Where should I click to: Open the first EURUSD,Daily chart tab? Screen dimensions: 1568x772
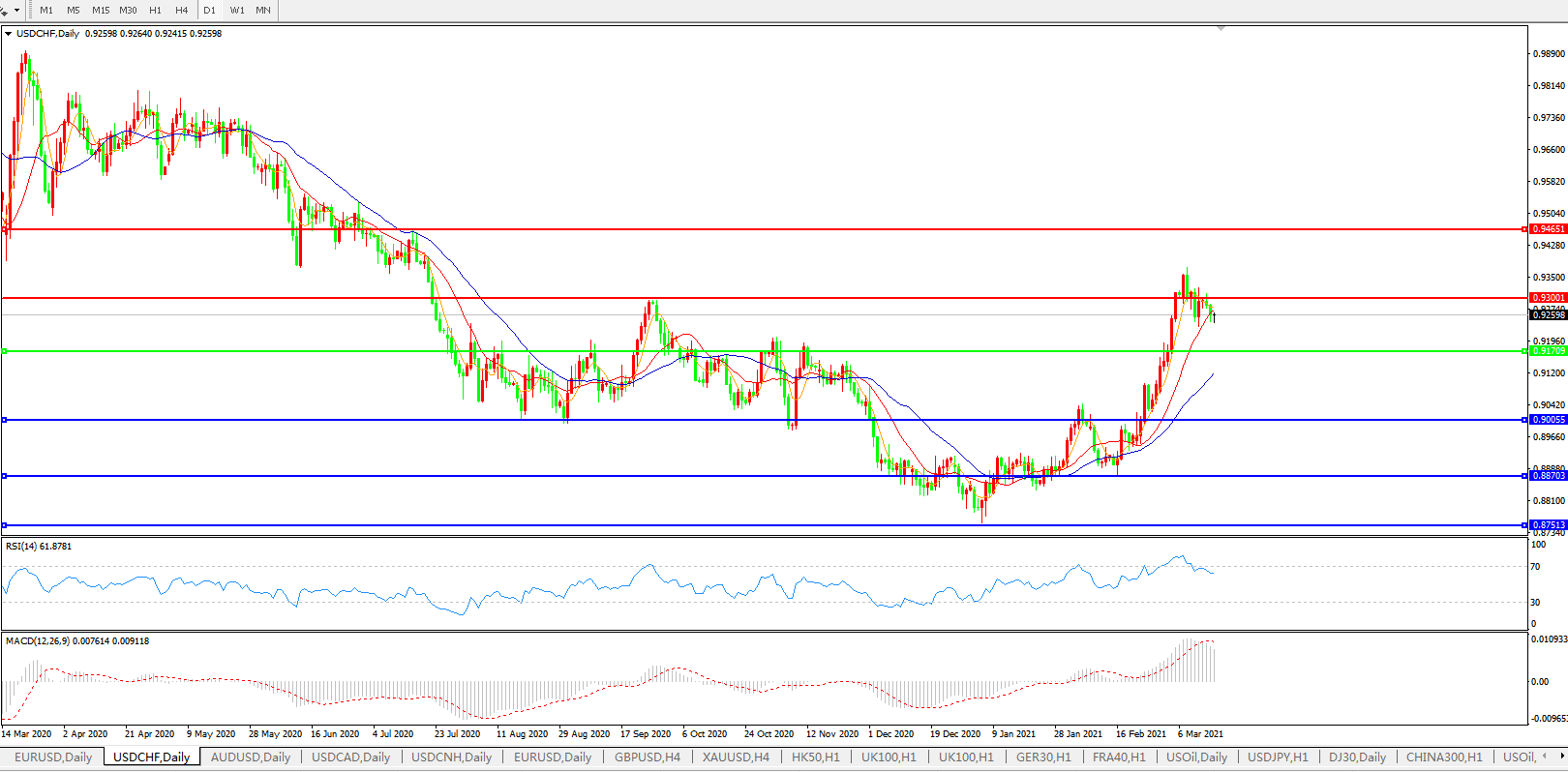[53, 757]
